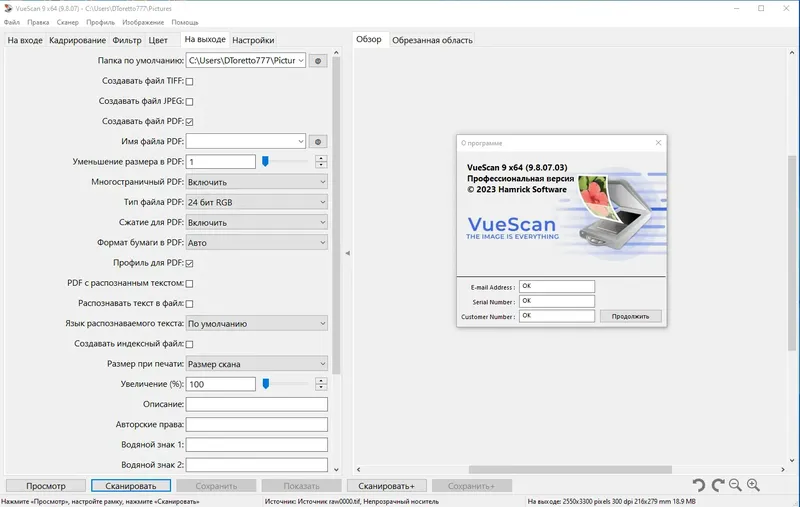Decrease PDF size reduction with the down arrow

(321, 165)
